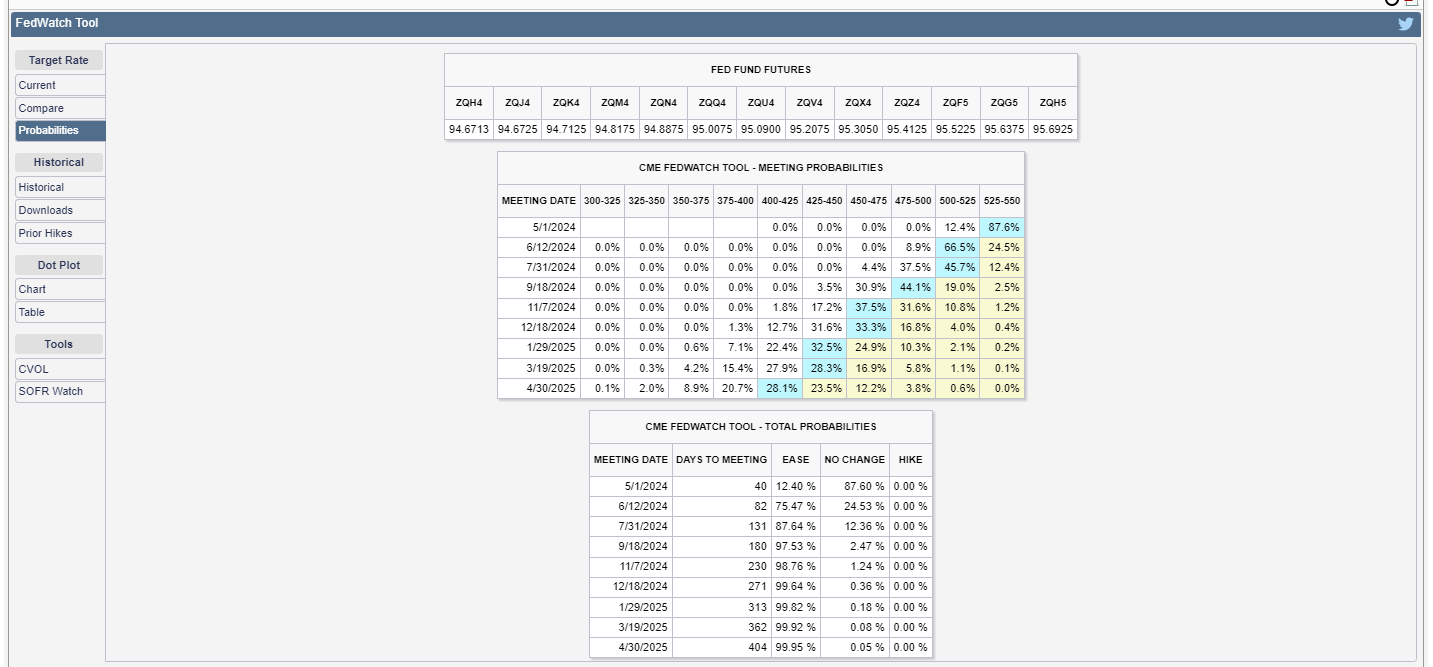The image size is (1433, 667).
Task: Click the 95.6925 futures price cell
Action: pyautogui.click(x=1053, y=129)
